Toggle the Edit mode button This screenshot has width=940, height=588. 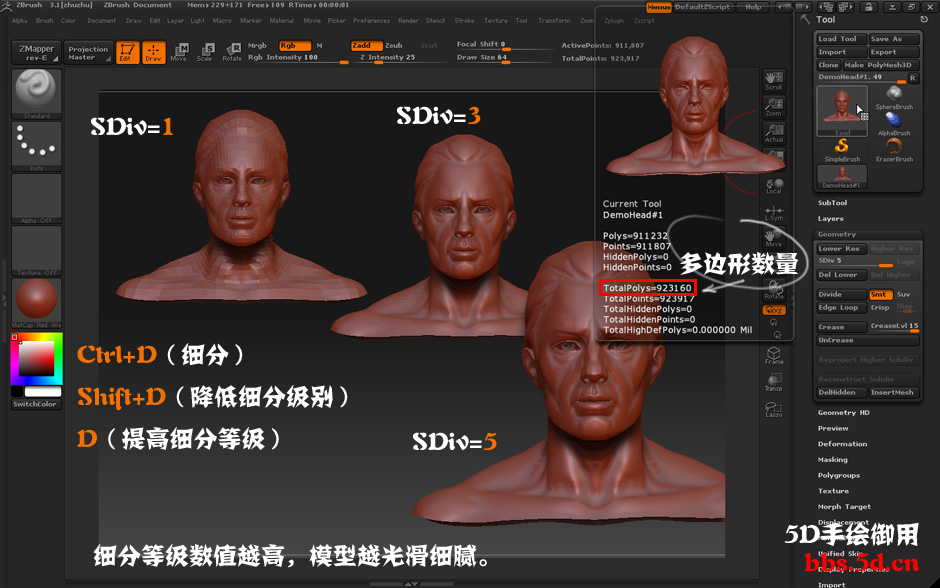pyautogui.click(x=127, y=52)
